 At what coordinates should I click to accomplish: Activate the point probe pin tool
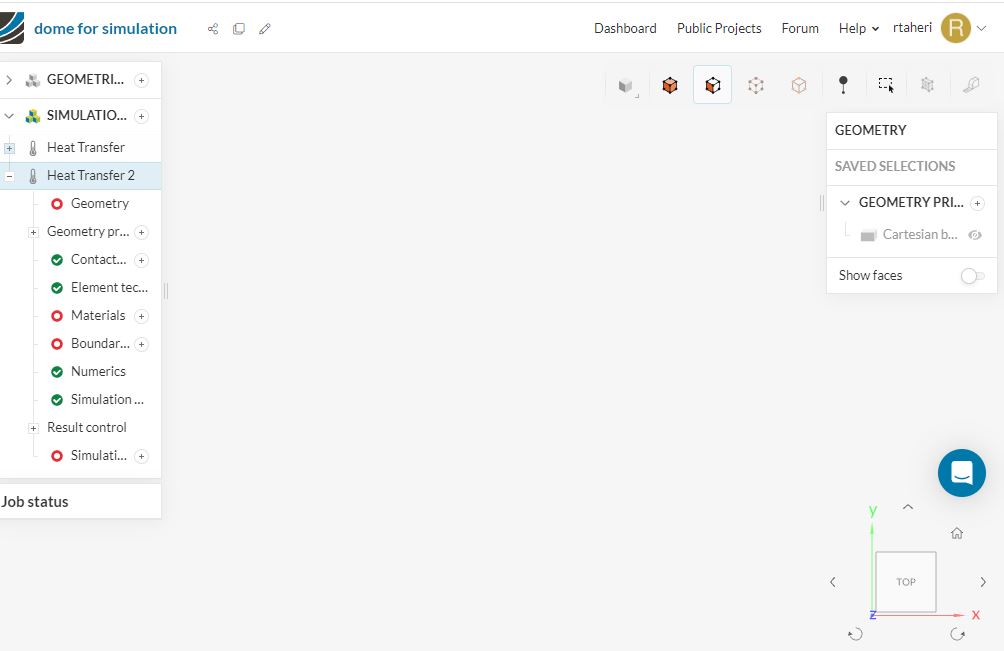[843, 84]
